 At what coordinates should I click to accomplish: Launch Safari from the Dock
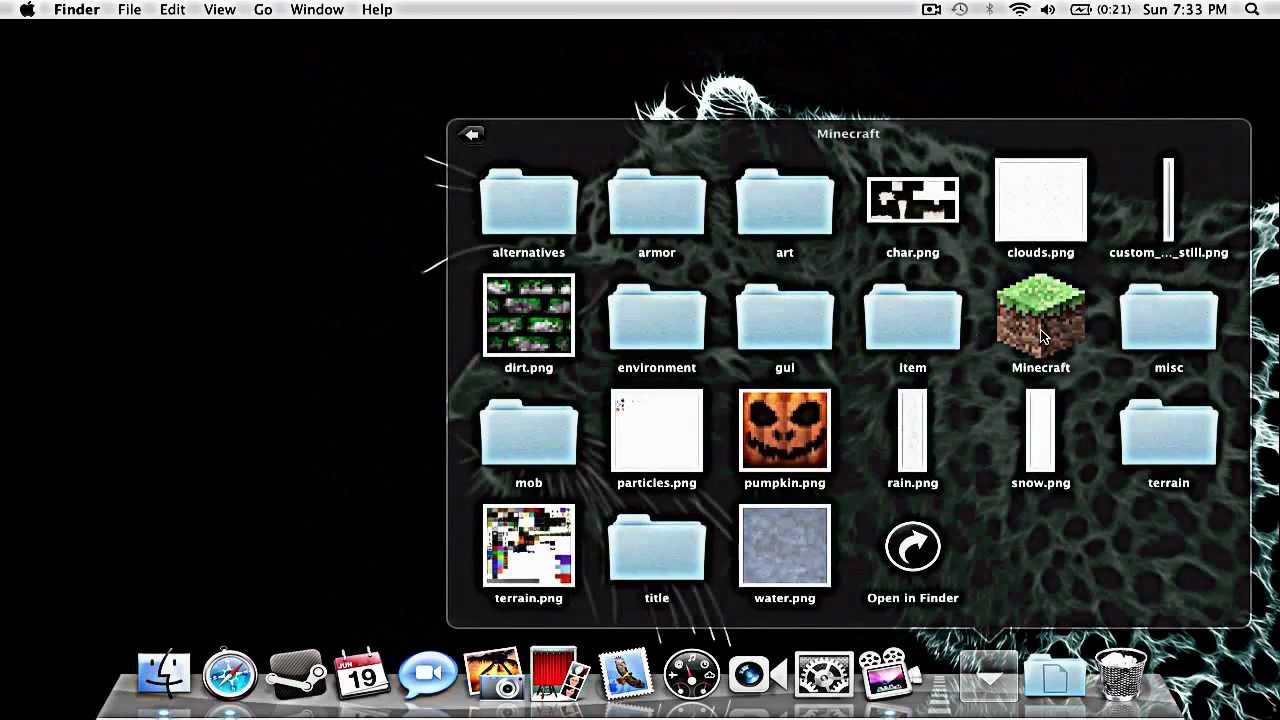(230, 673)
